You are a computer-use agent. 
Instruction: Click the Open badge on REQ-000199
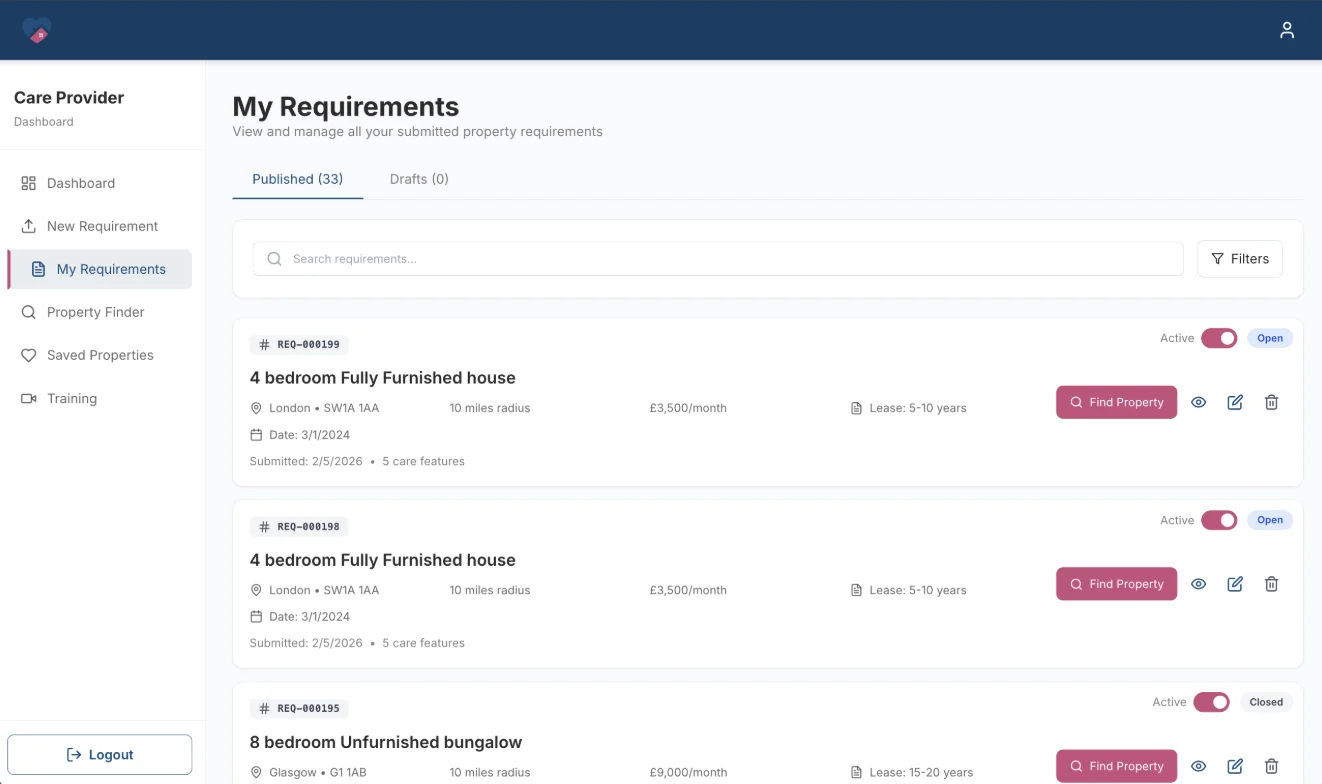click(1270, 338)
